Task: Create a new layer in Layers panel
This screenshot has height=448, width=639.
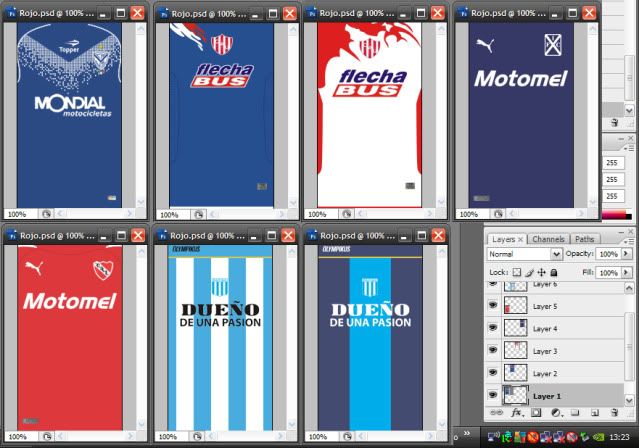Action: pos(595,413)
